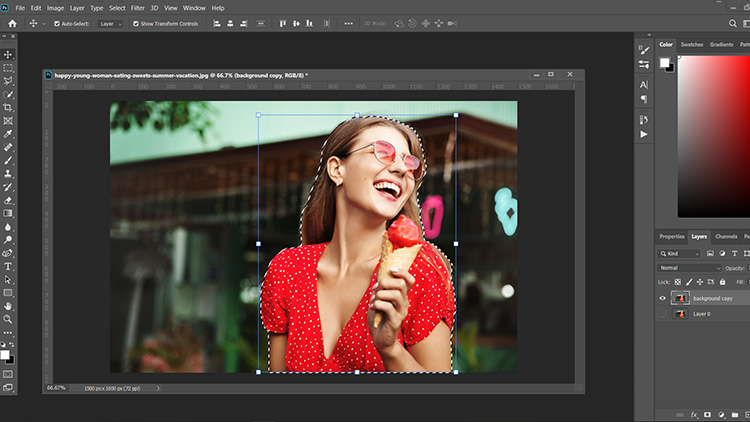
Task: Expand the status bar info arrow
Action: pos(158,389)
